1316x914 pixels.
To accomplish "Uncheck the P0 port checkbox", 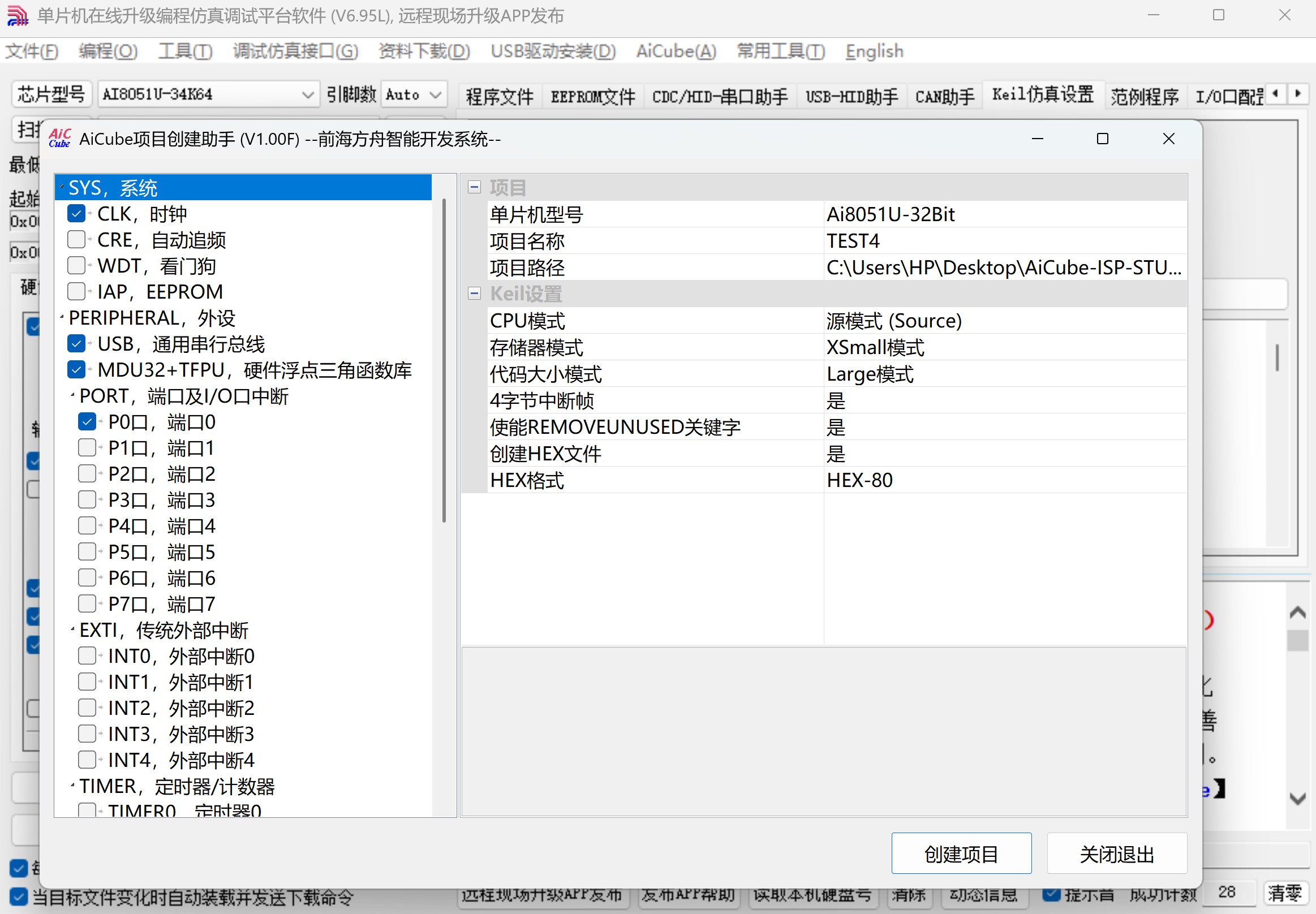I will click(87, 422).
